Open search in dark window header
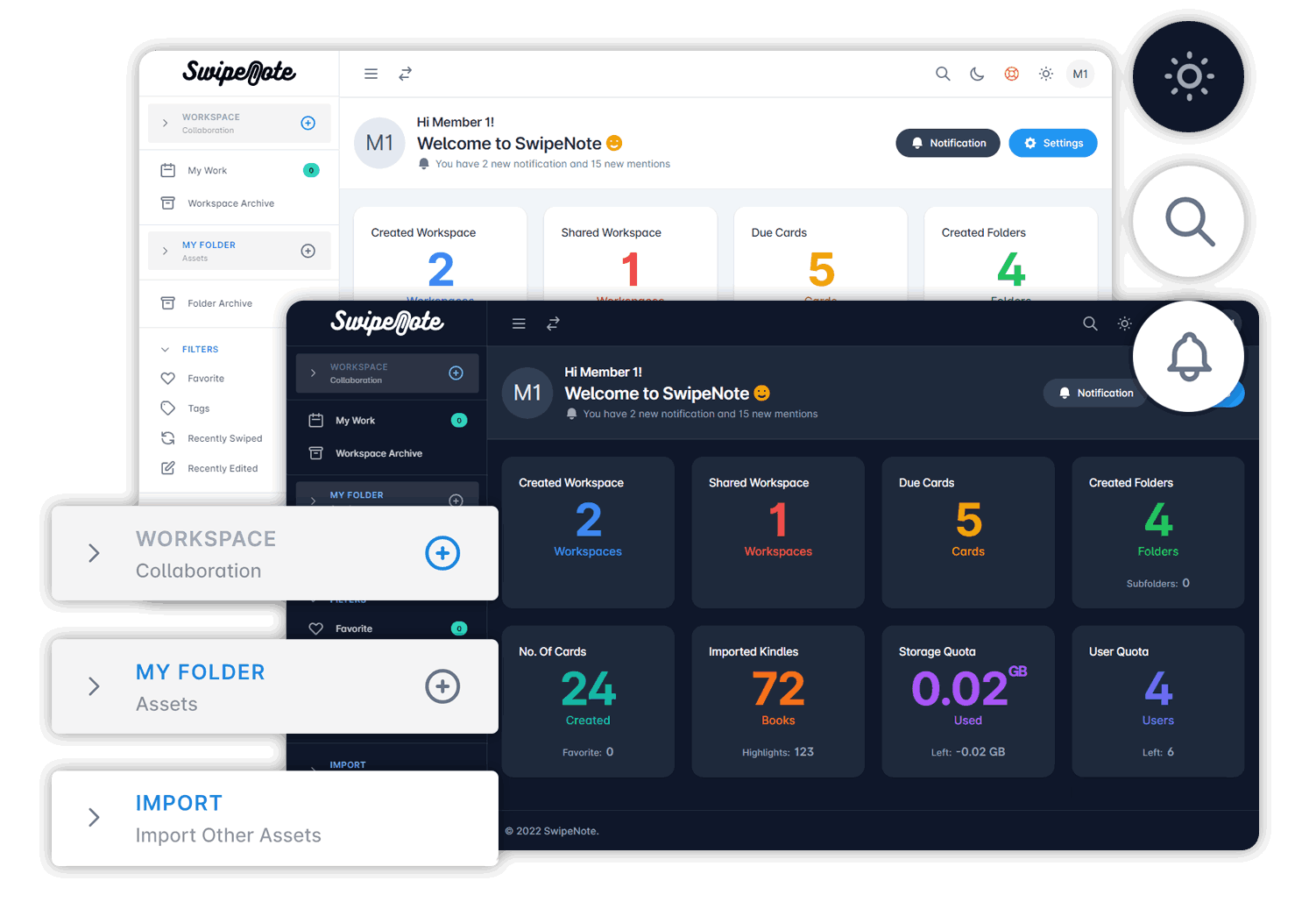 (1090, 323)
